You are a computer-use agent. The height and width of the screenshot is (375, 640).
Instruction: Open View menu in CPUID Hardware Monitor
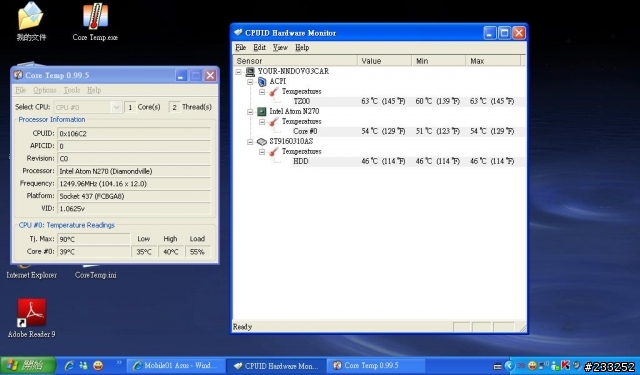pos(280,47)
